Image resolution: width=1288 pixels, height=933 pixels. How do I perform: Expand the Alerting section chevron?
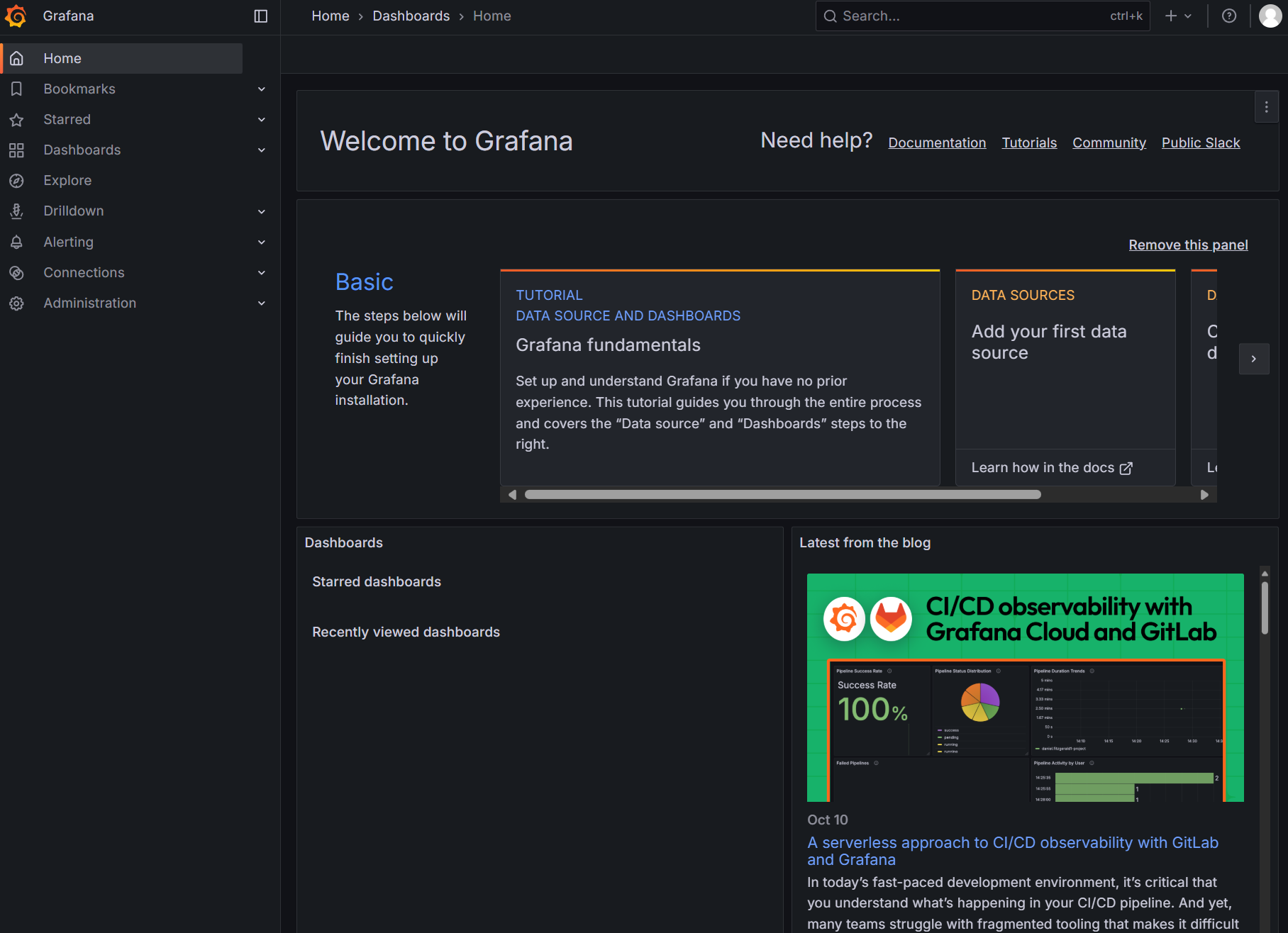point(262,242)
